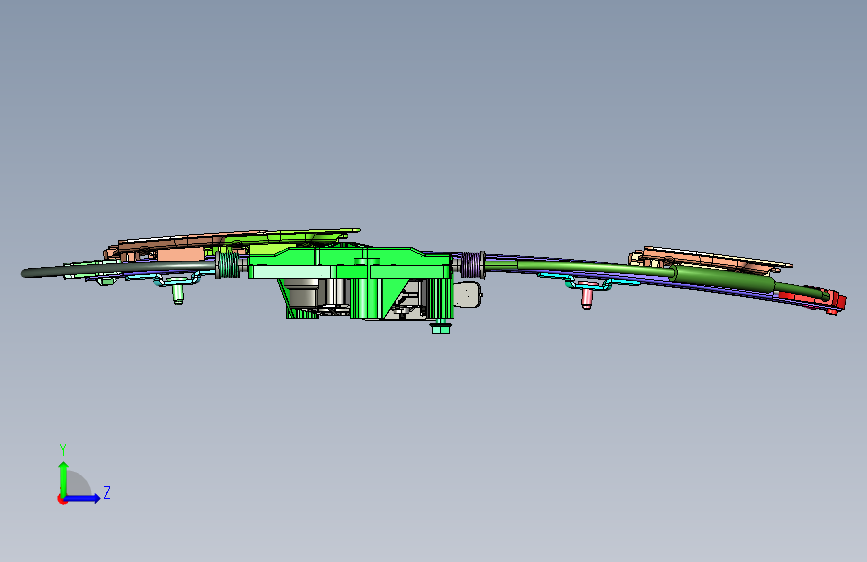Screen dimensions: 867x562
Task: Select the beige motor cap beside the housing
Action: point(467,294)
